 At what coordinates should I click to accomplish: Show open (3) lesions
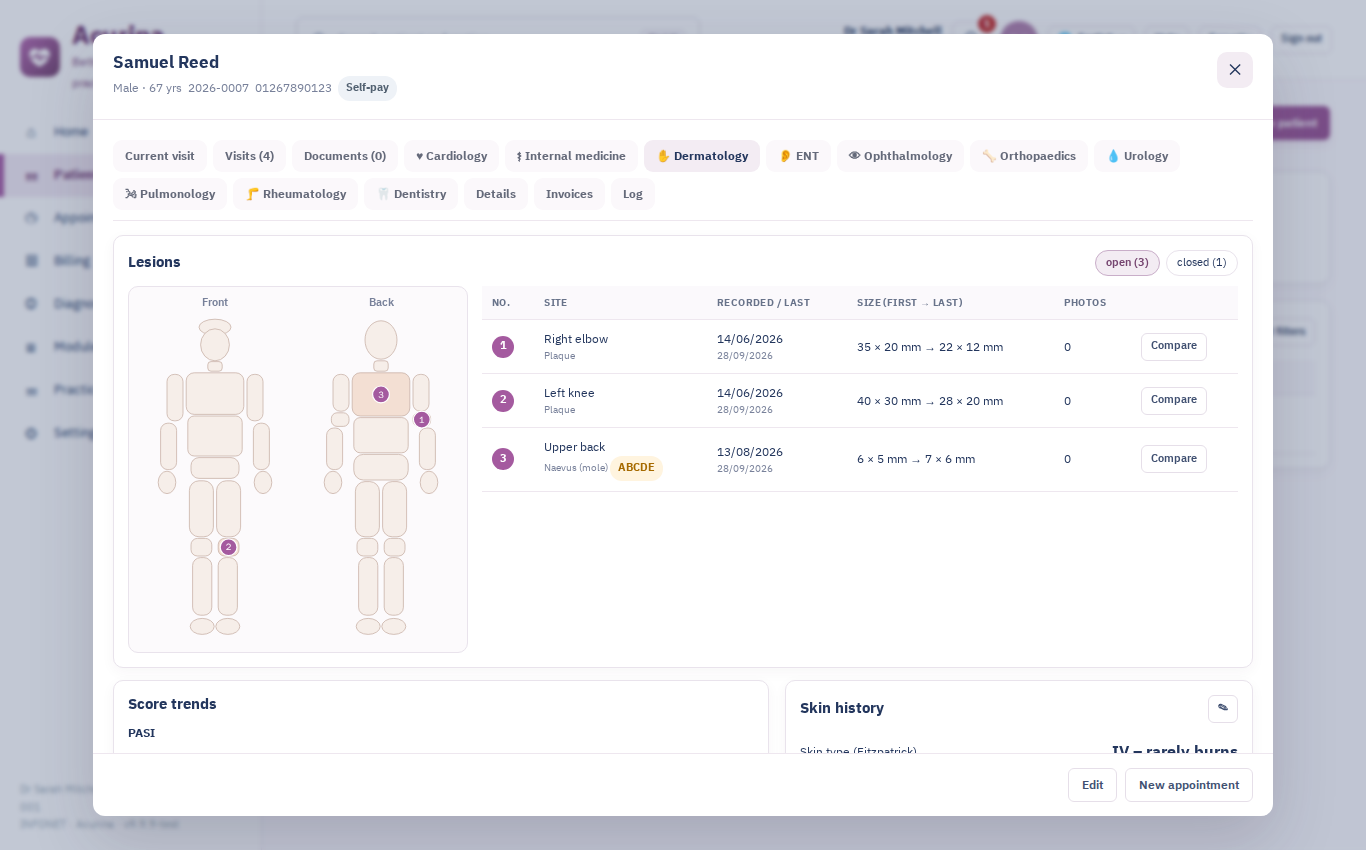pos(1127,263)
